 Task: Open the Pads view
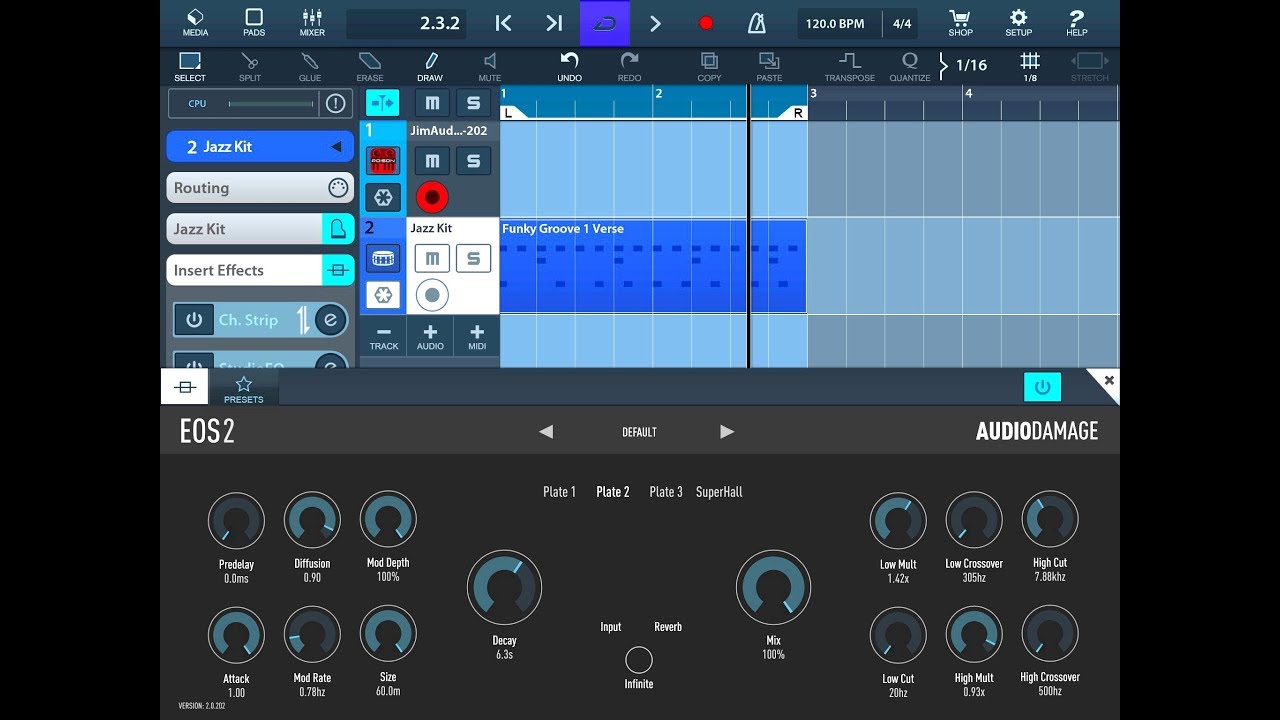click(254, 22)
